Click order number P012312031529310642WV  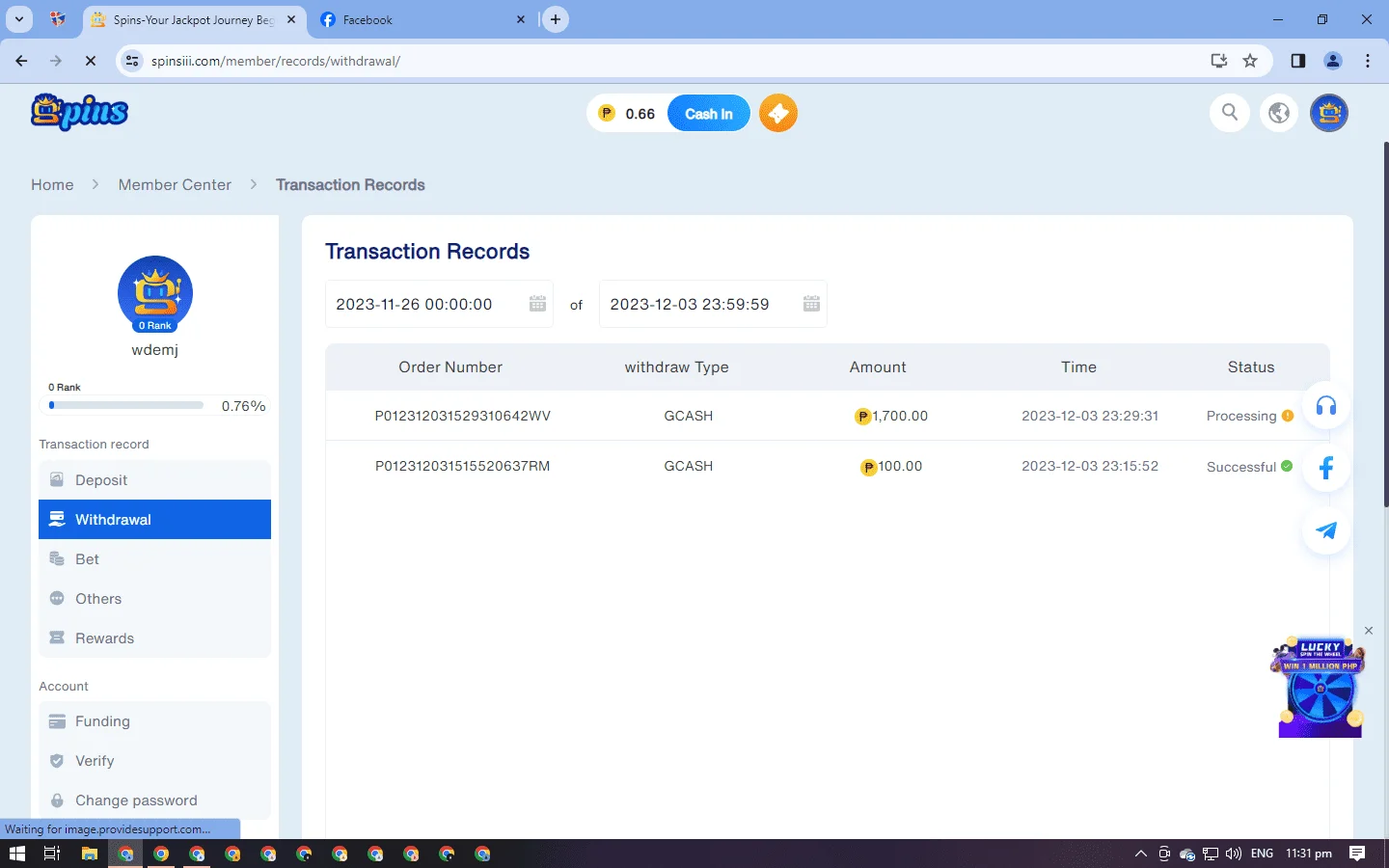[463, 416]
